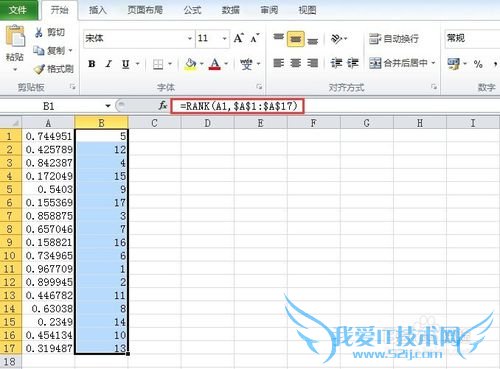500x369 pixels.
Task: Open the font size dropdown
Action: (224, 39)
